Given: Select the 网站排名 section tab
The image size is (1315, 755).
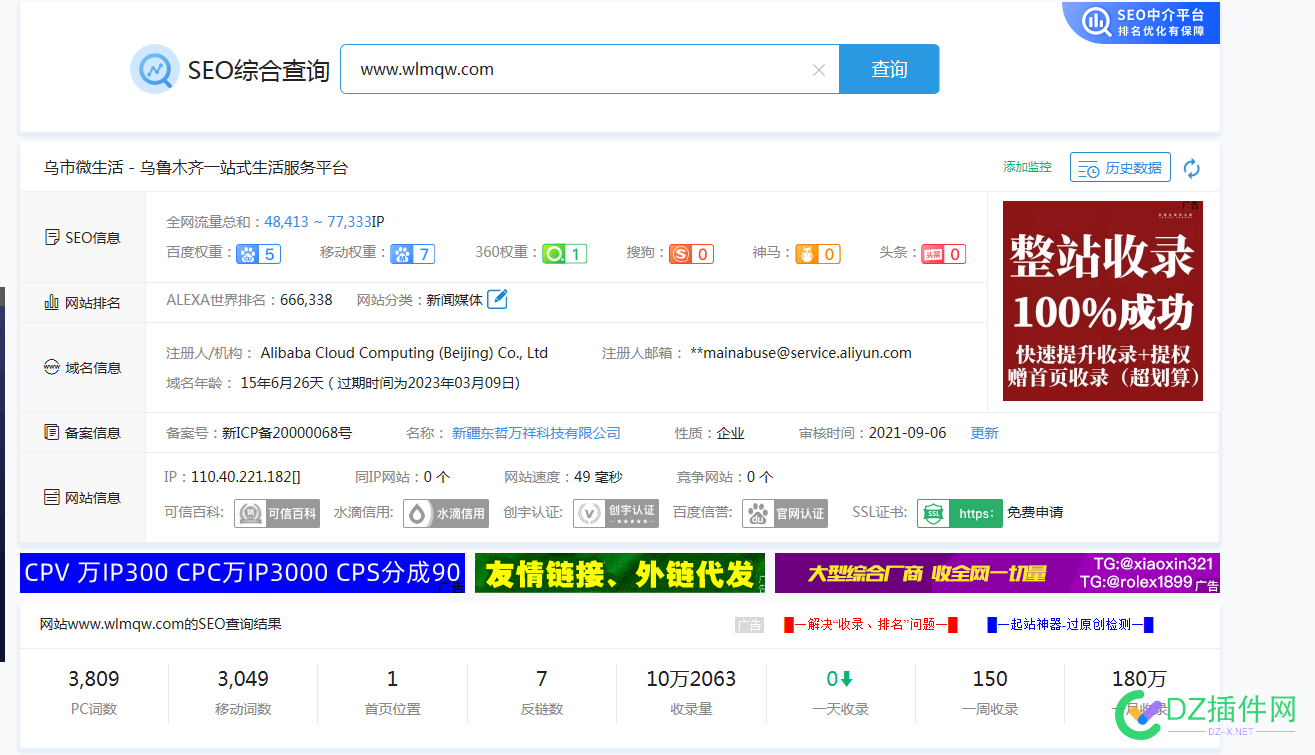Looking at the screenshot, I should coord(83,302).
